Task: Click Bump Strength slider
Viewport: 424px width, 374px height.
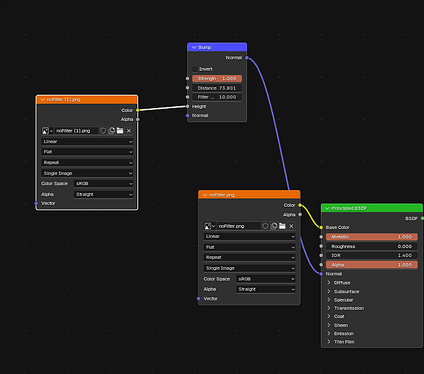Action: pyautogui.click(x=217, y=79)
